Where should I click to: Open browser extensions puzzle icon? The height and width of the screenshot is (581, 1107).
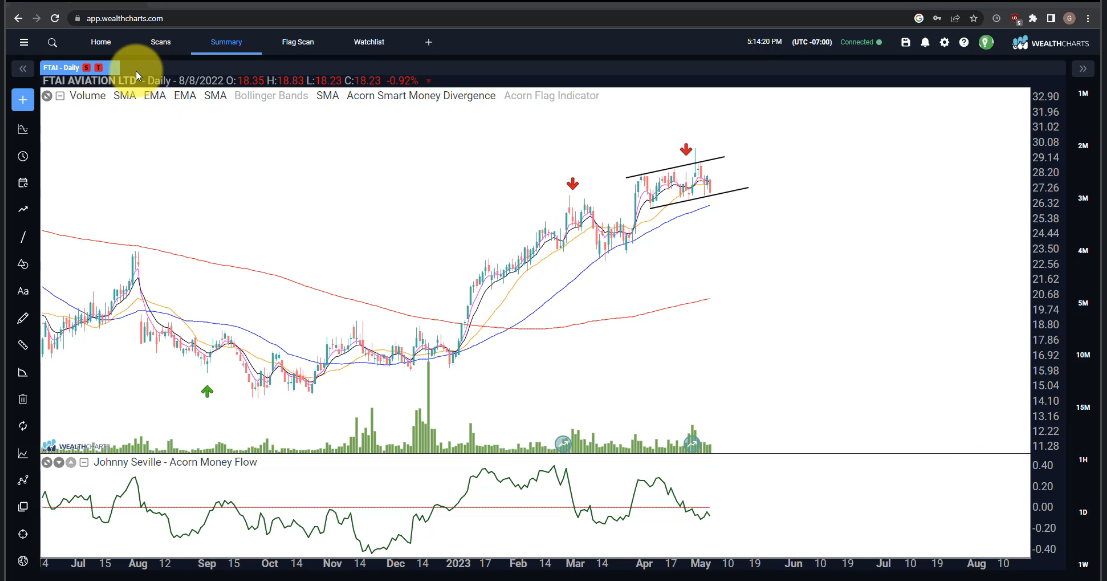[x=1033, y=18]
